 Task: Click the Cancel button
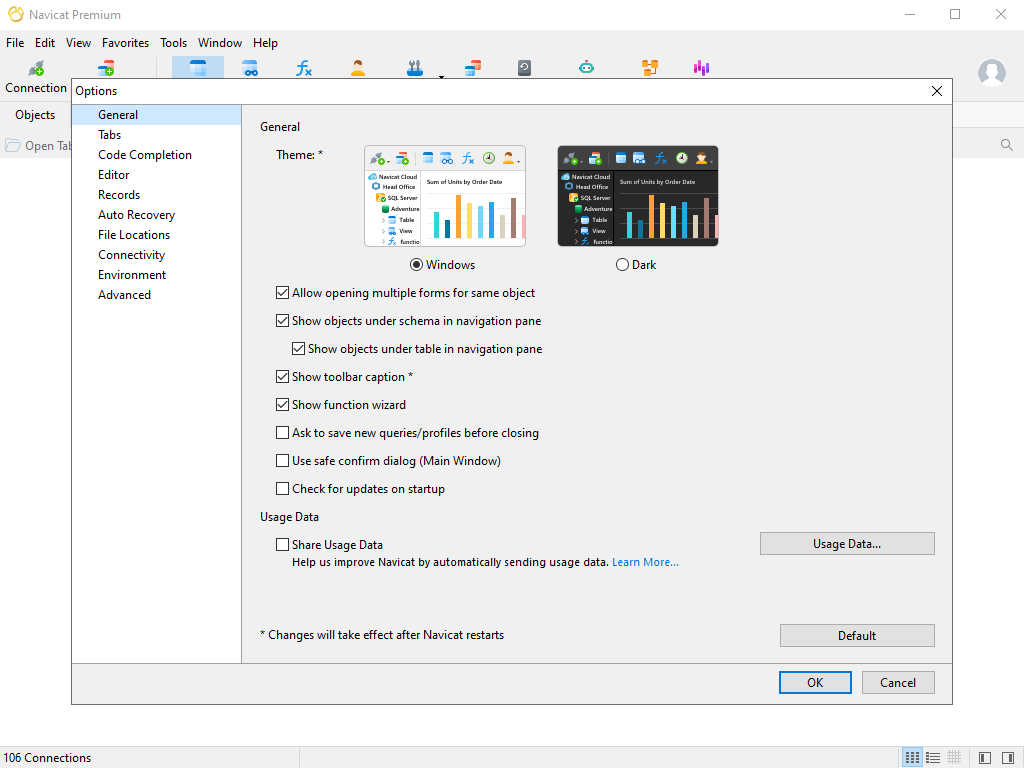point(898,682)
